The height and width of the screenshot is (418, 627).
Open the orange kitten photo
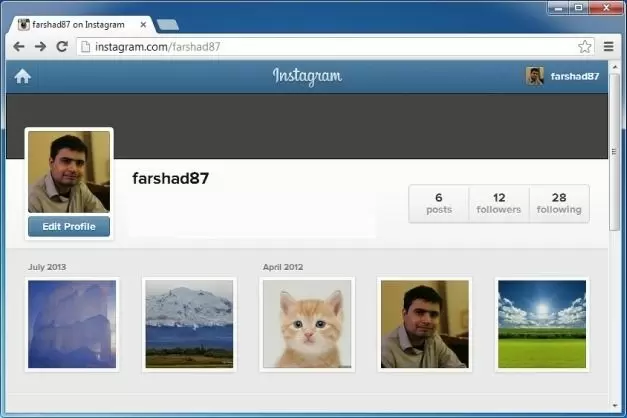pyautogui.click(x=307, y=324)
